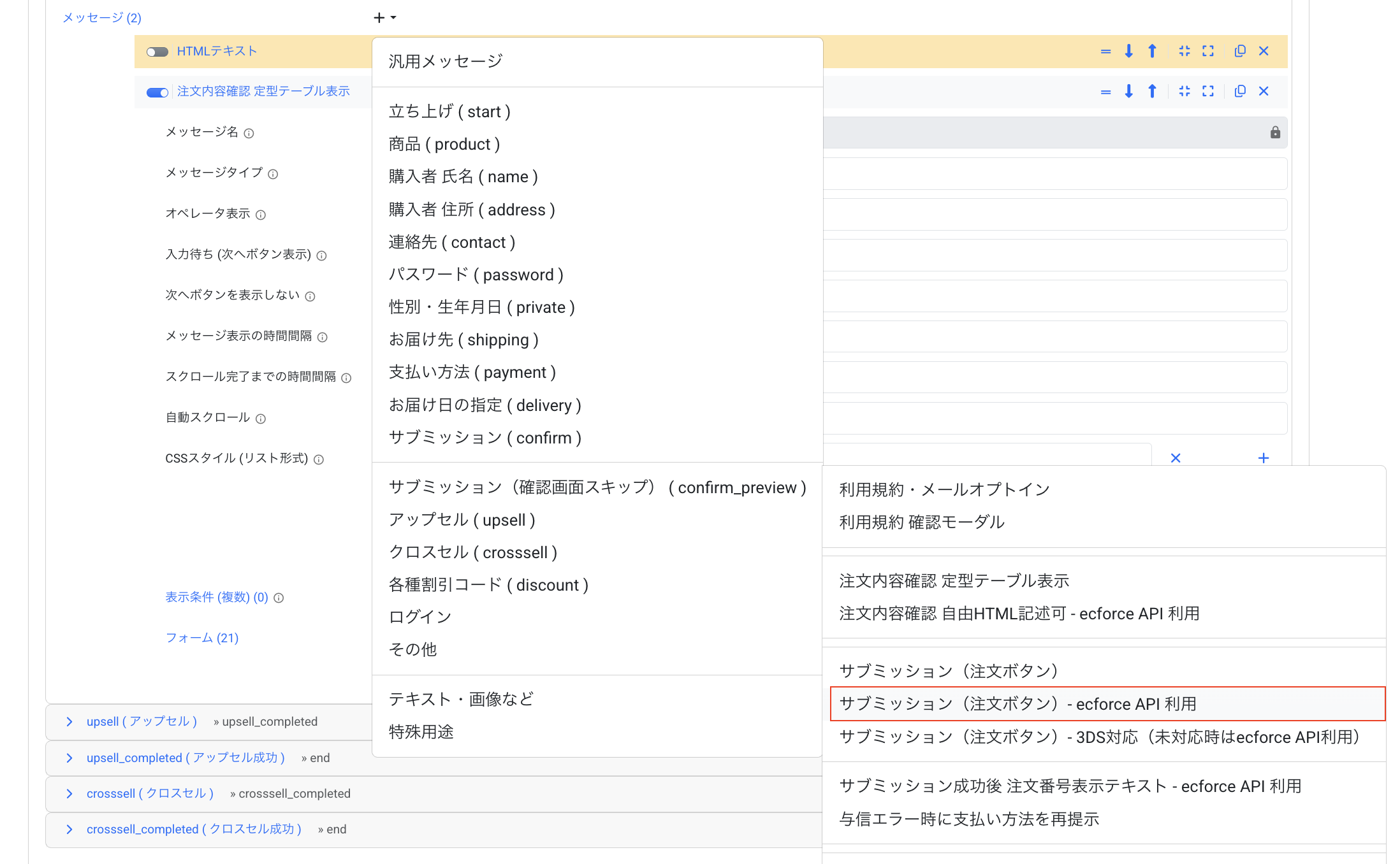Duplicate the 注文内容確認 定型テーブル表示 message

(1240, 91)
